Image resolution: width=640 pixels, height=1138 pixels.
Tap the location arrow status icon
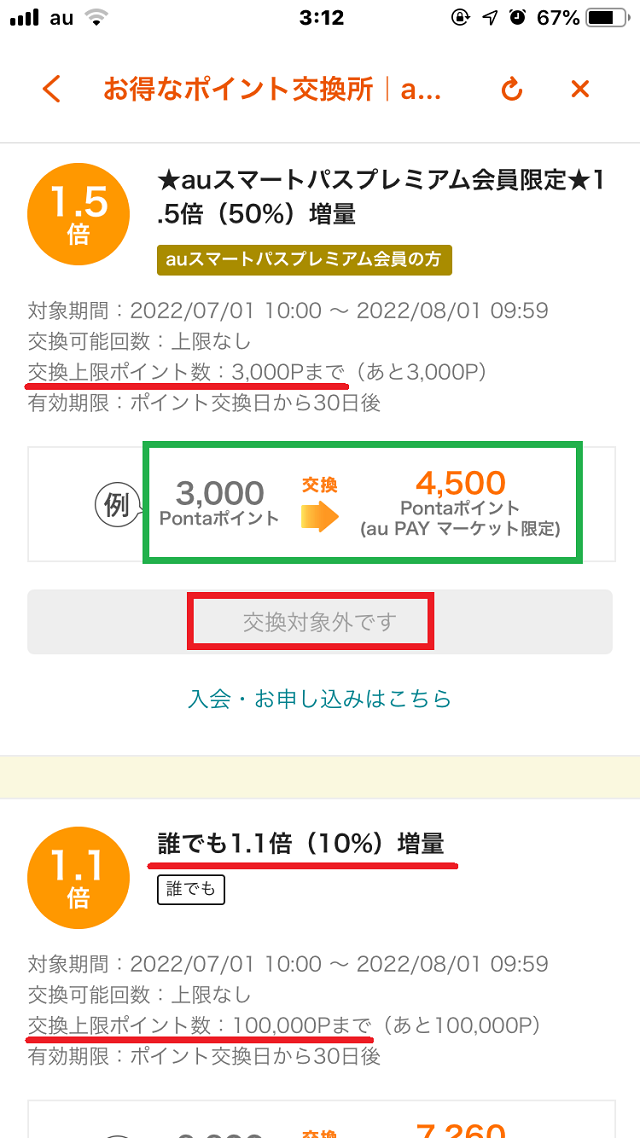[x=490, y=18]
